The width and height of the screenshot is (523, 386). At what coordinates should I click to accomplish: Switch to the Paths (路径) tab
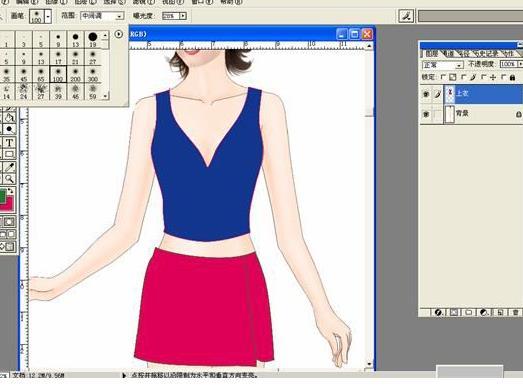click(464, 53)
